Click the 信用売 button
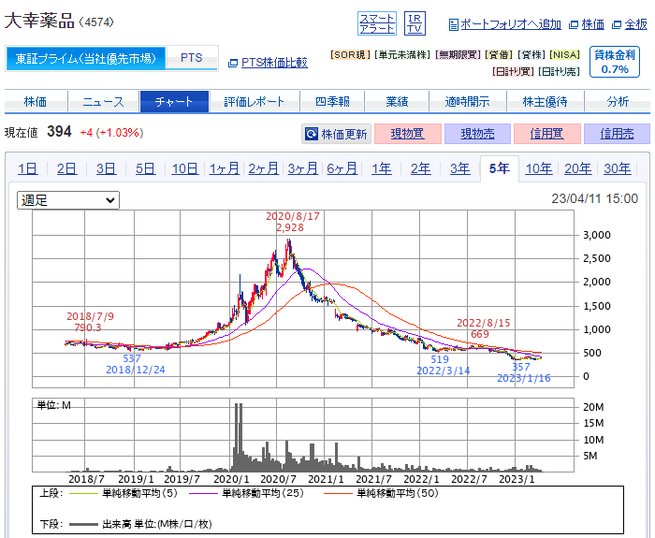The height and width of the screenshot is (538, 655). point(617,134)
